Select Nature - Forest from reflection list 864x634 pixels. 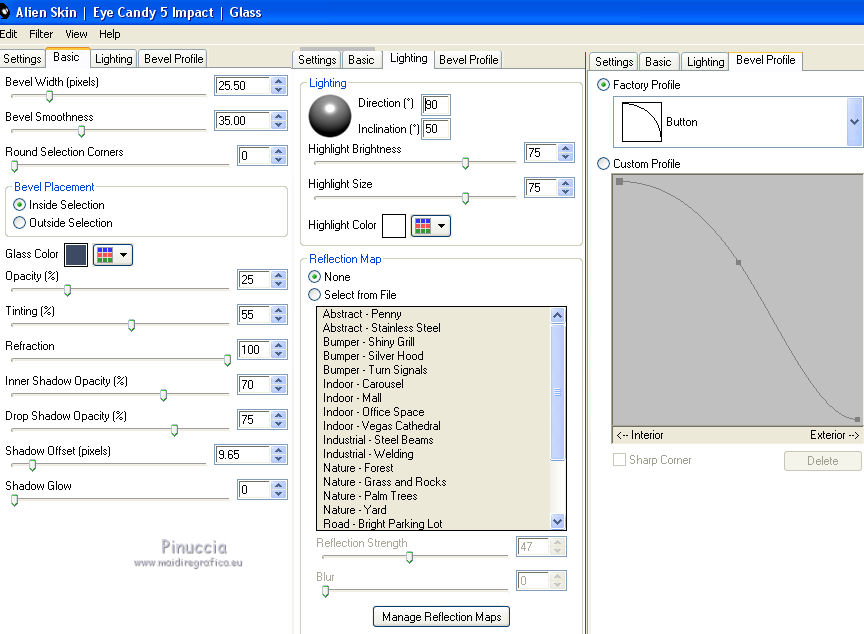click(x=358, y=468)
